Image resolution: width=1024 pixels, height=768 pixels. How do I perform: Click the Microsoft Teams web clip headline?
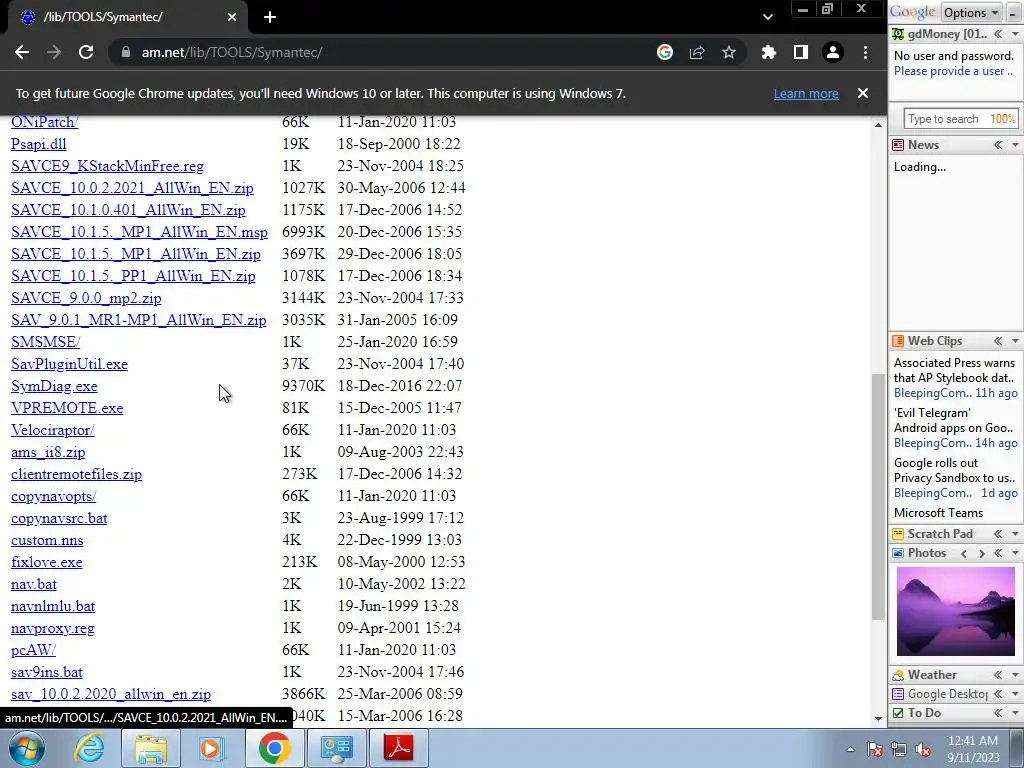[x=938, y=513]
